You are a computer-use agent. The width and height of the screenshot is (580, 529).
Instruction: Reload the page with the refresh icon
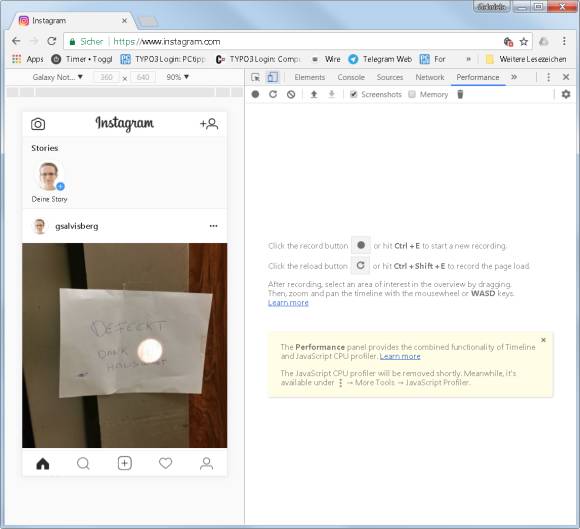pos(52,41)
